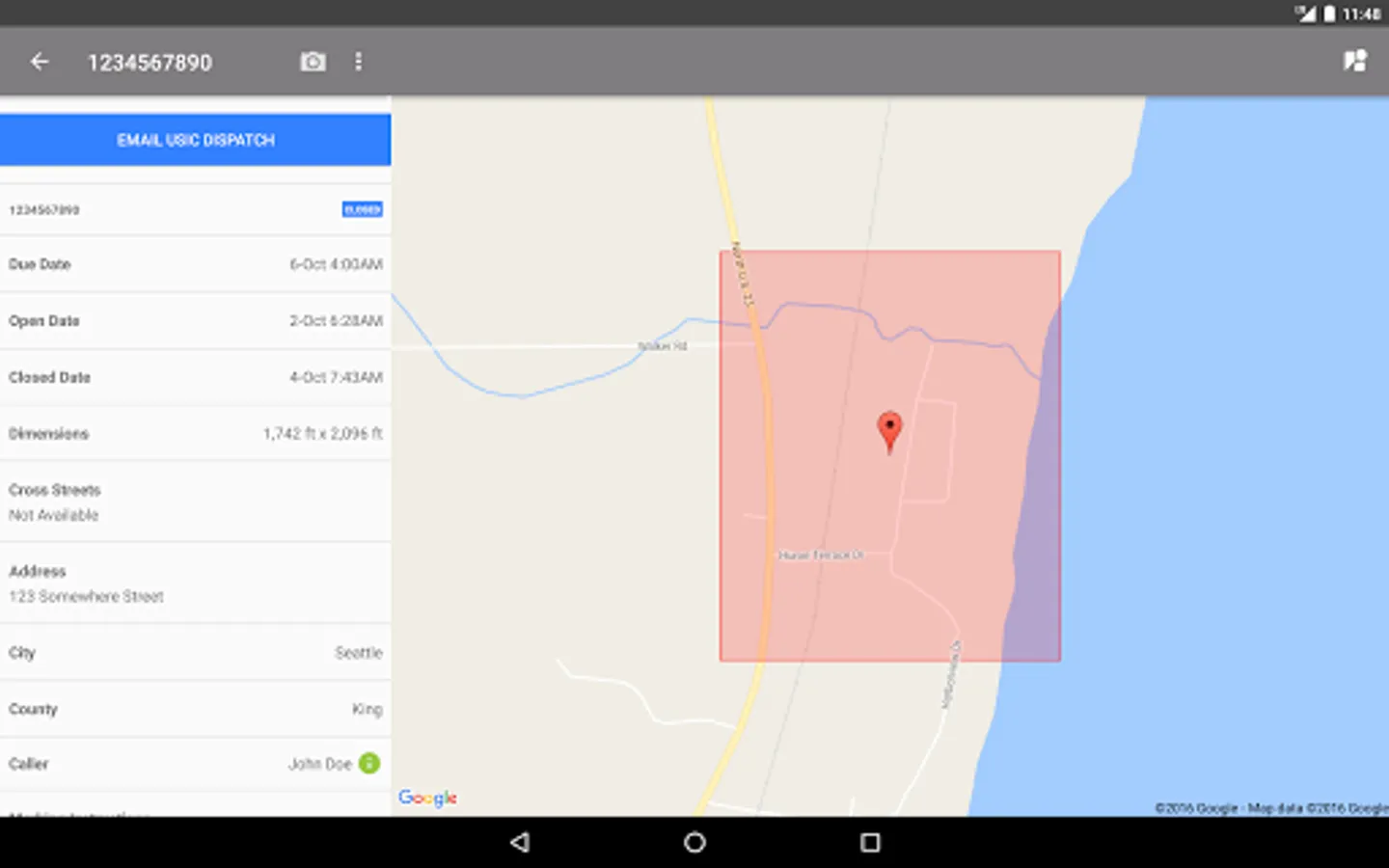Click ticket number 1234567890 in the title bar
This screenshot has width=1389, height=868.
(150, 63)
